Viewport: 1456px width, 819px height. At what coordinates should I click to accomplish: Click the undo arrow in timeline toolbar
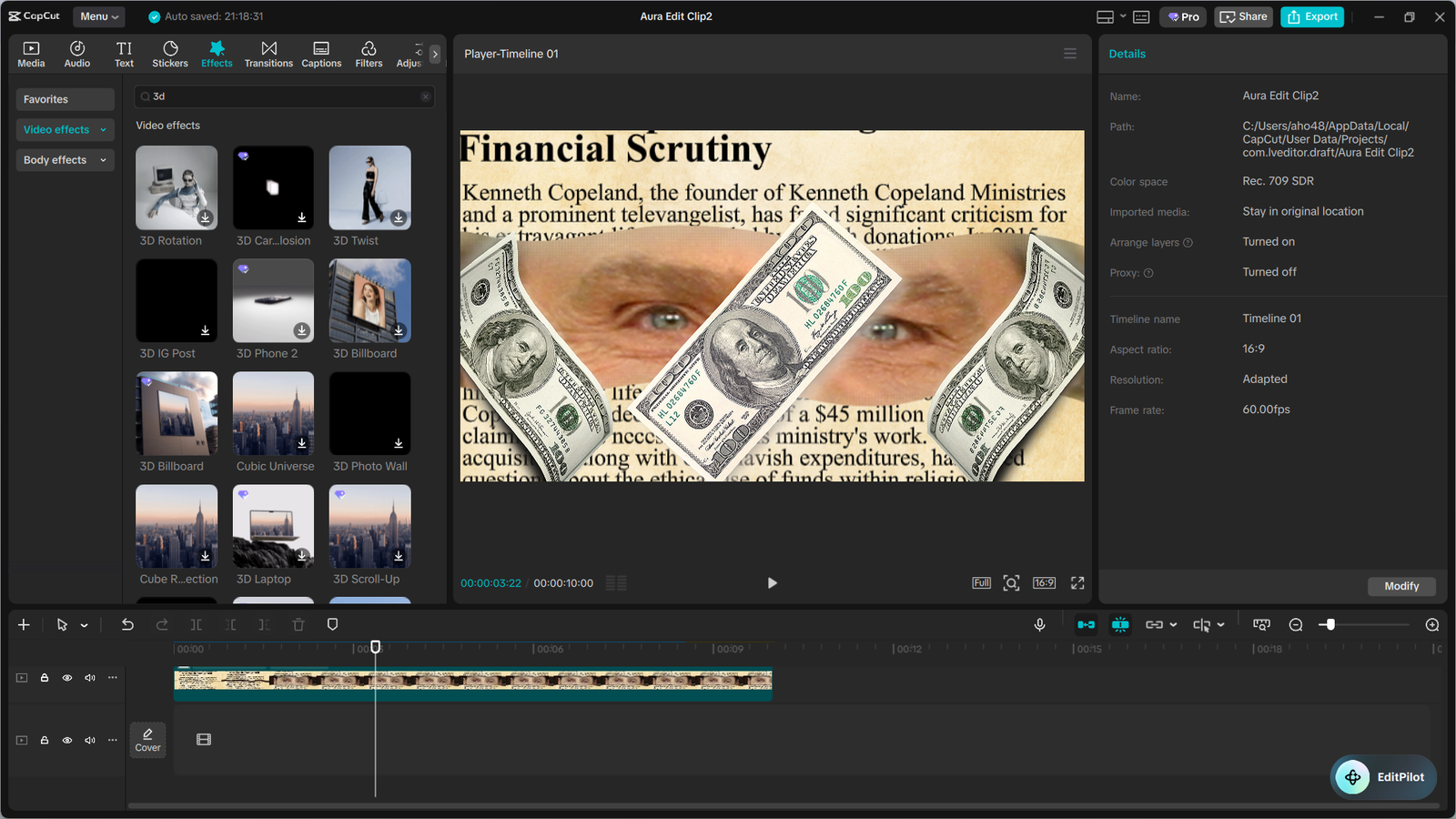(x=127, y=625)
